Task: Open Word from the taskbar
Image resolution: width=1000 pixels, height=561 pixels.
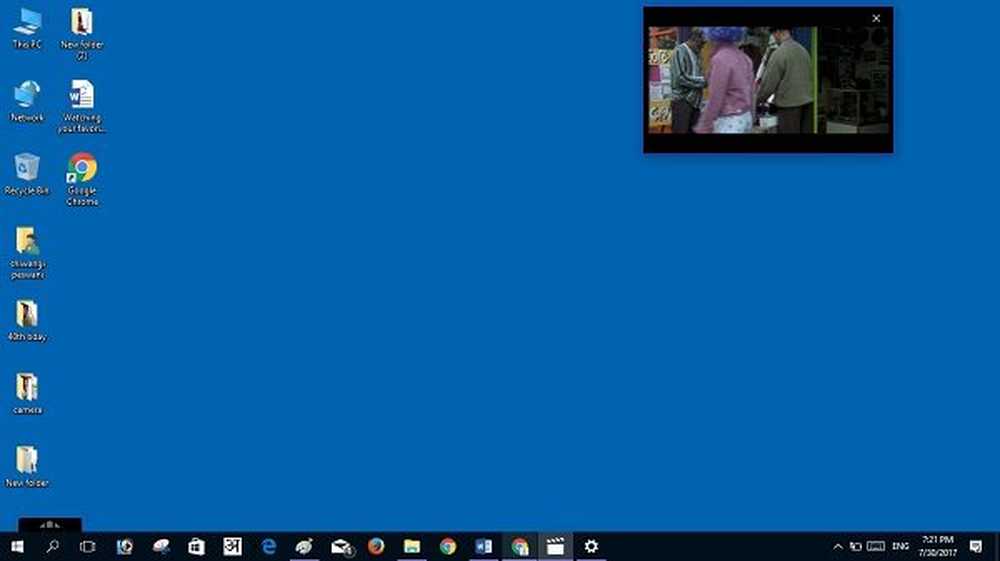Action: 484,546
